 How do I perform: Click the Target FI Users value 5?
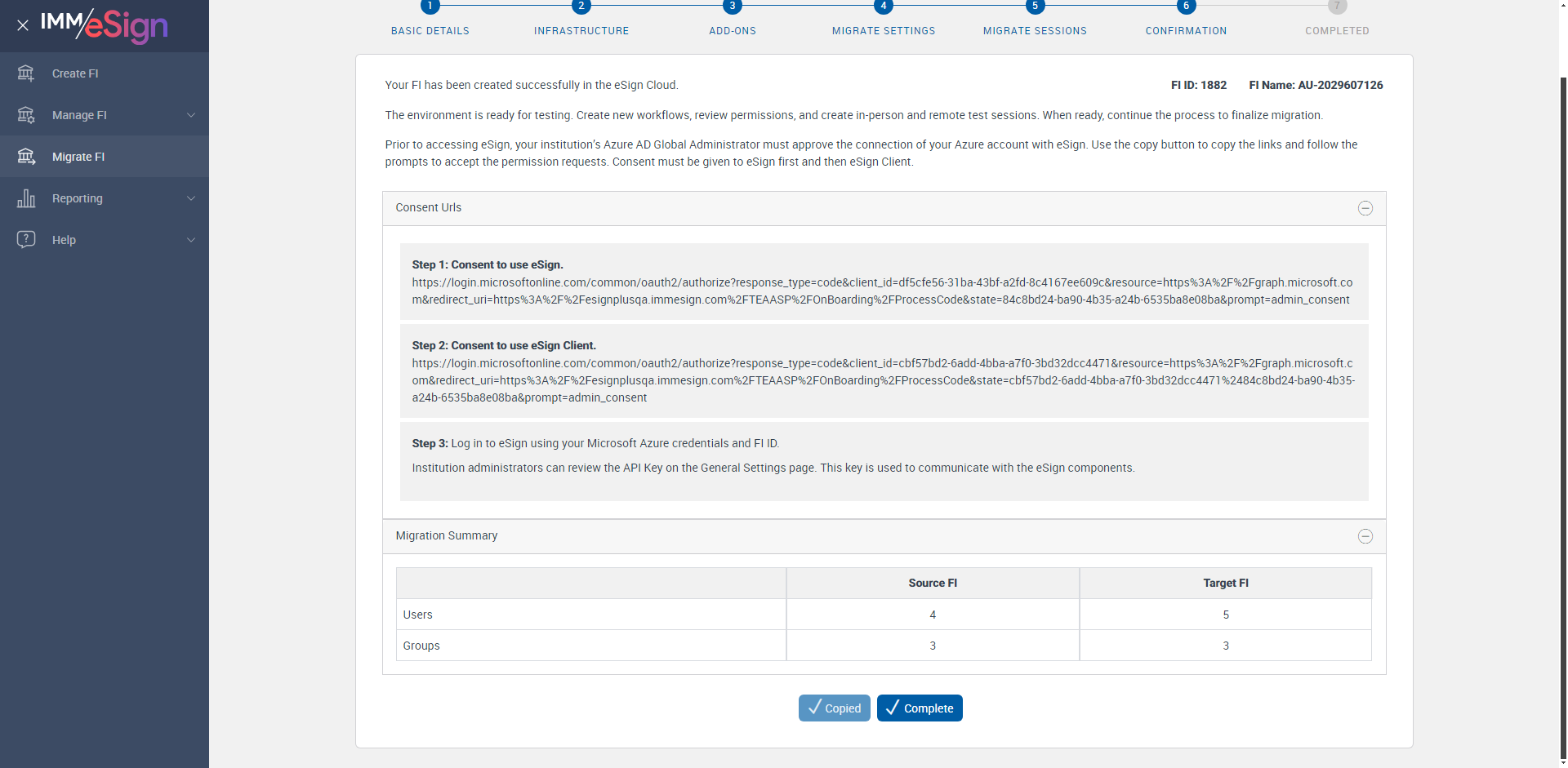point(1226,615)
